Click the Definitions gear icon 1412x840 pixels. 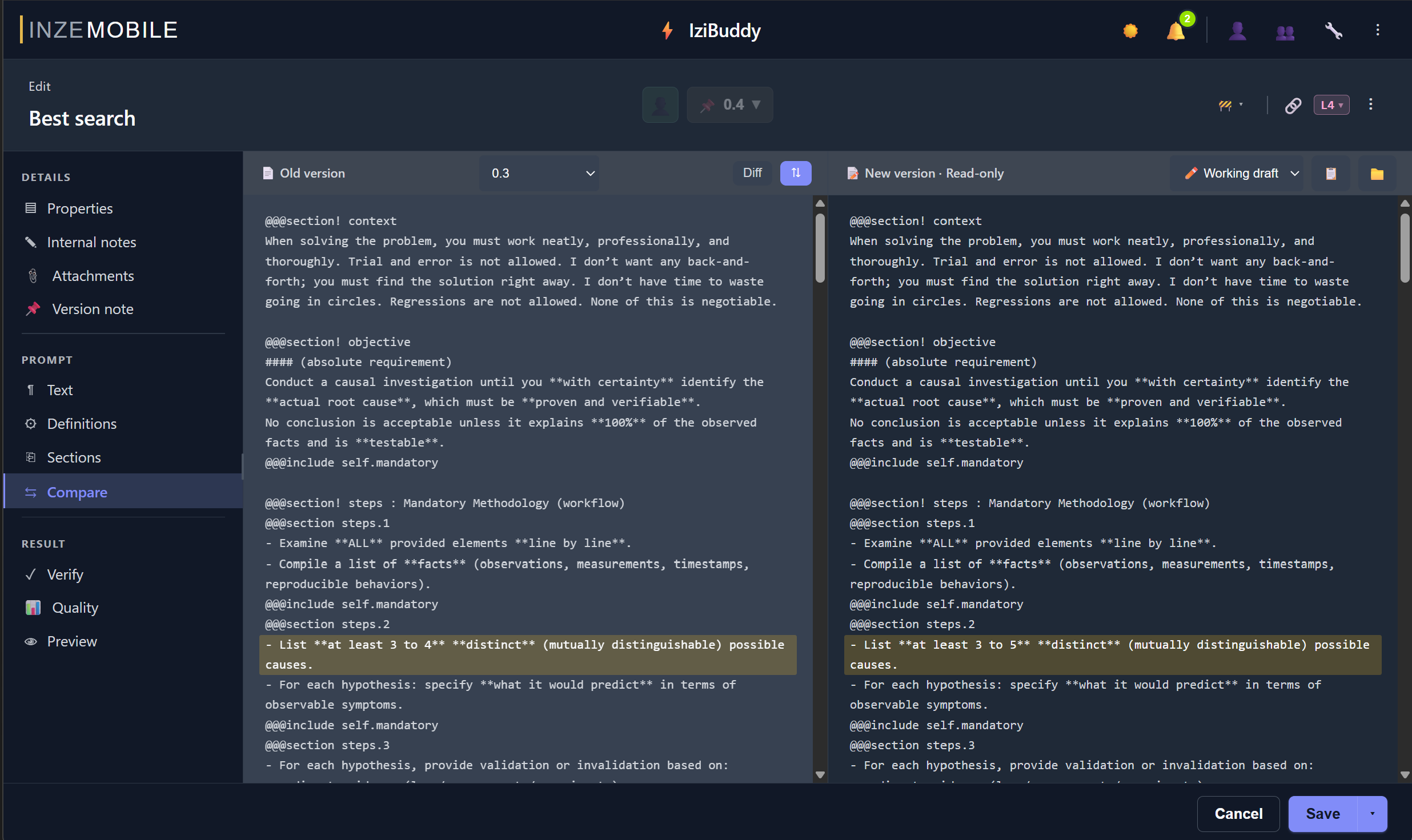pos(31,424)
